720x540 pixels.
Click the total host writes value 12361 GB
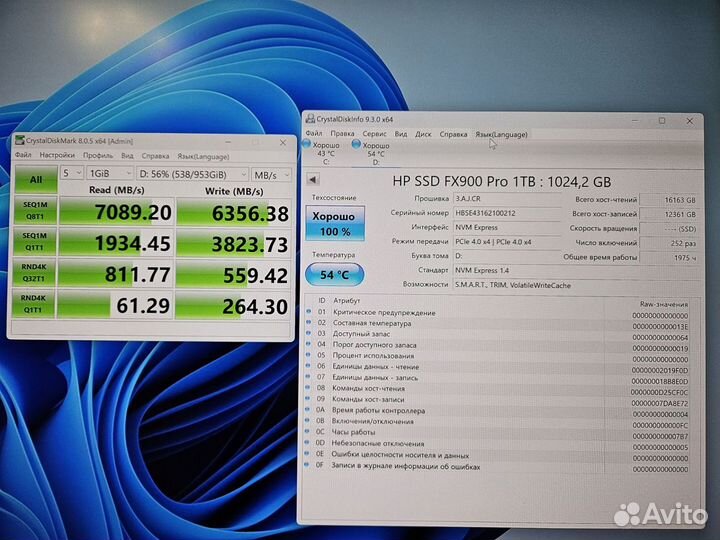(669, 214)
